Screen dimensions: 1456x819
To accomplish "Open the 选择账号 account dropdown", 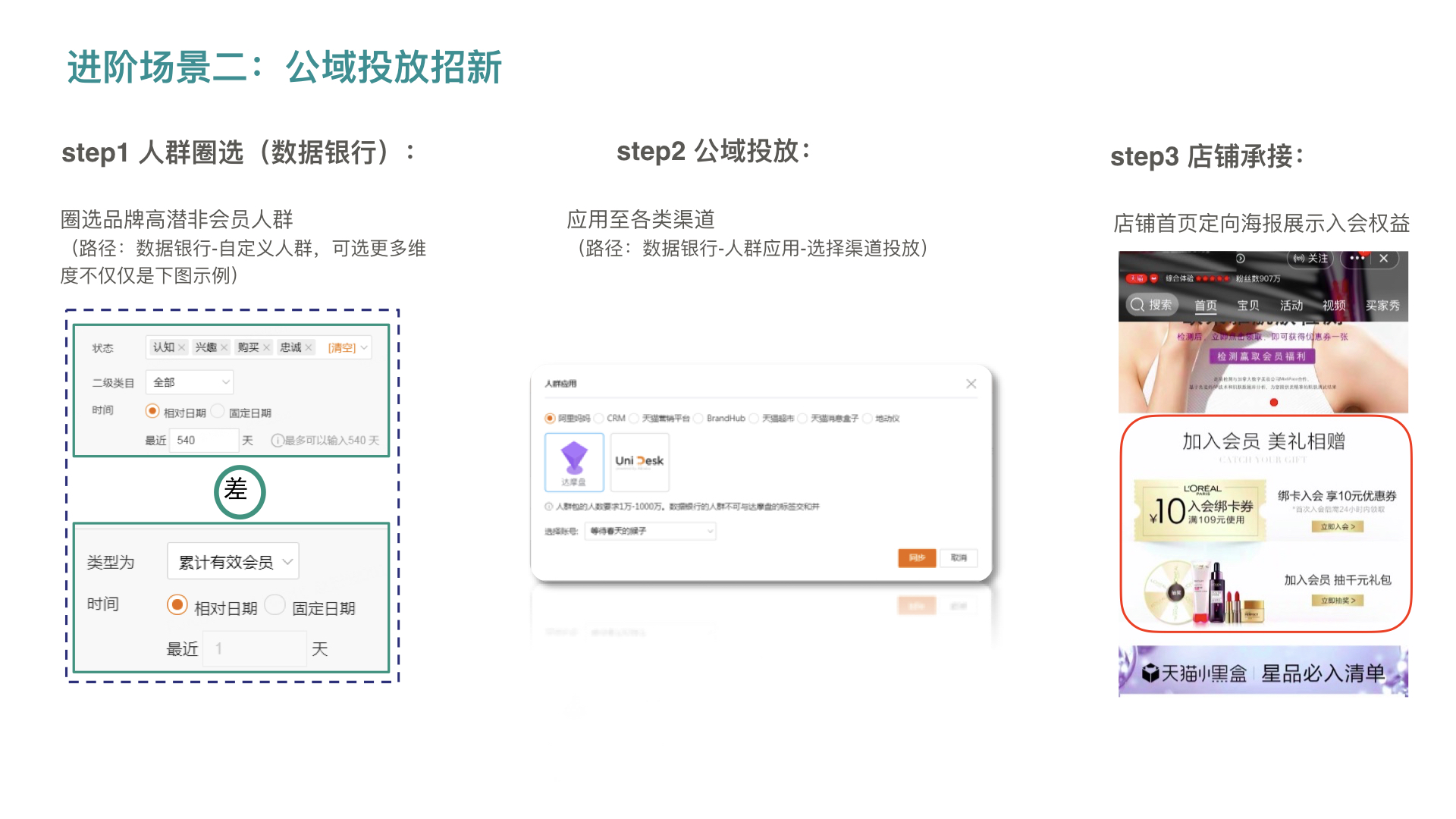I will tap(650, 531).
